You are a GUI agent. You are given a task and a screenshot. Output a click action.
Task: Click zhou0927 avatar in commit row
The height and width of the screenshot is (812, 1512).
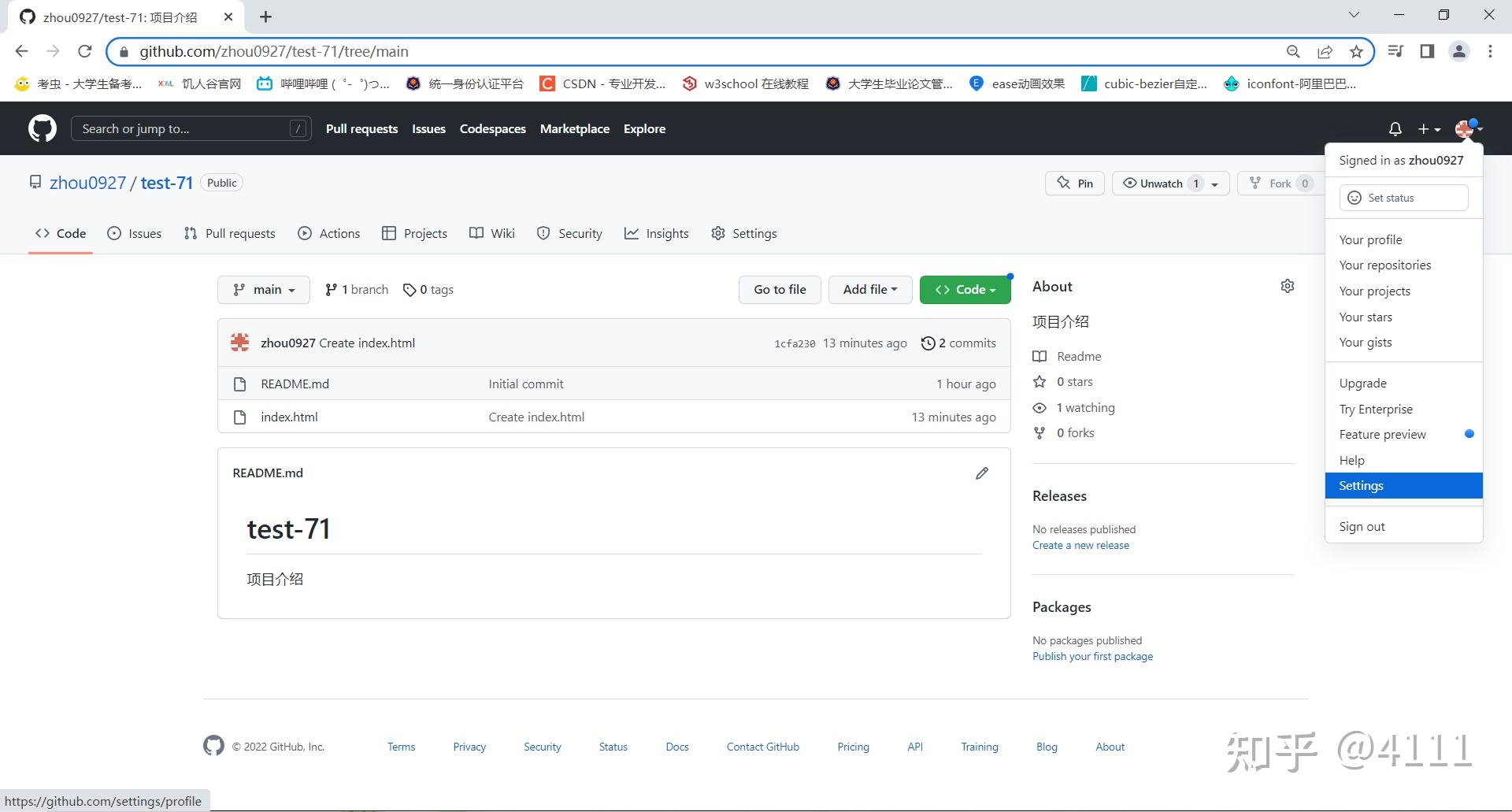(240, 343)
